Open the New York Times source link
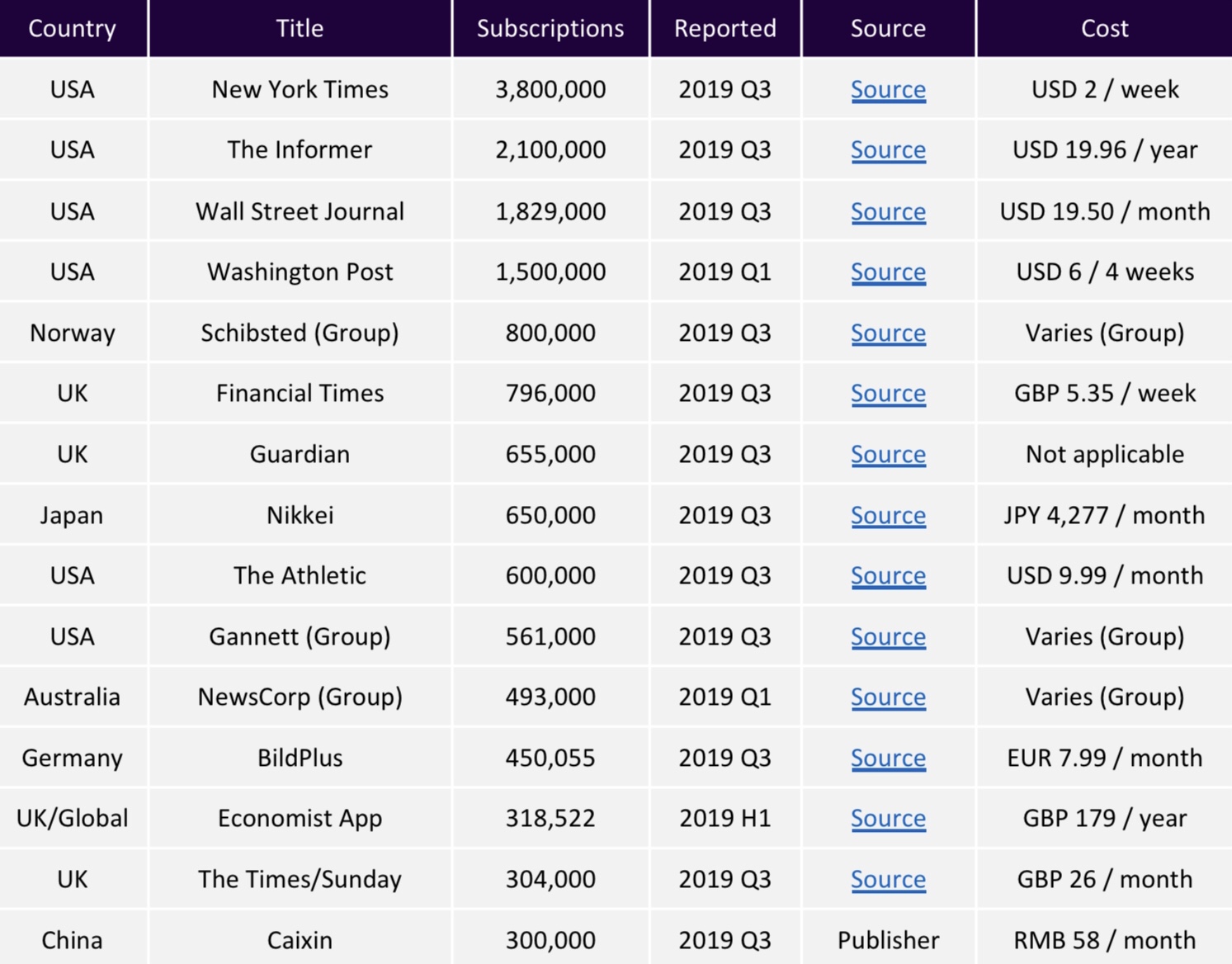The image size is (1232, 964). click(888, 89)
